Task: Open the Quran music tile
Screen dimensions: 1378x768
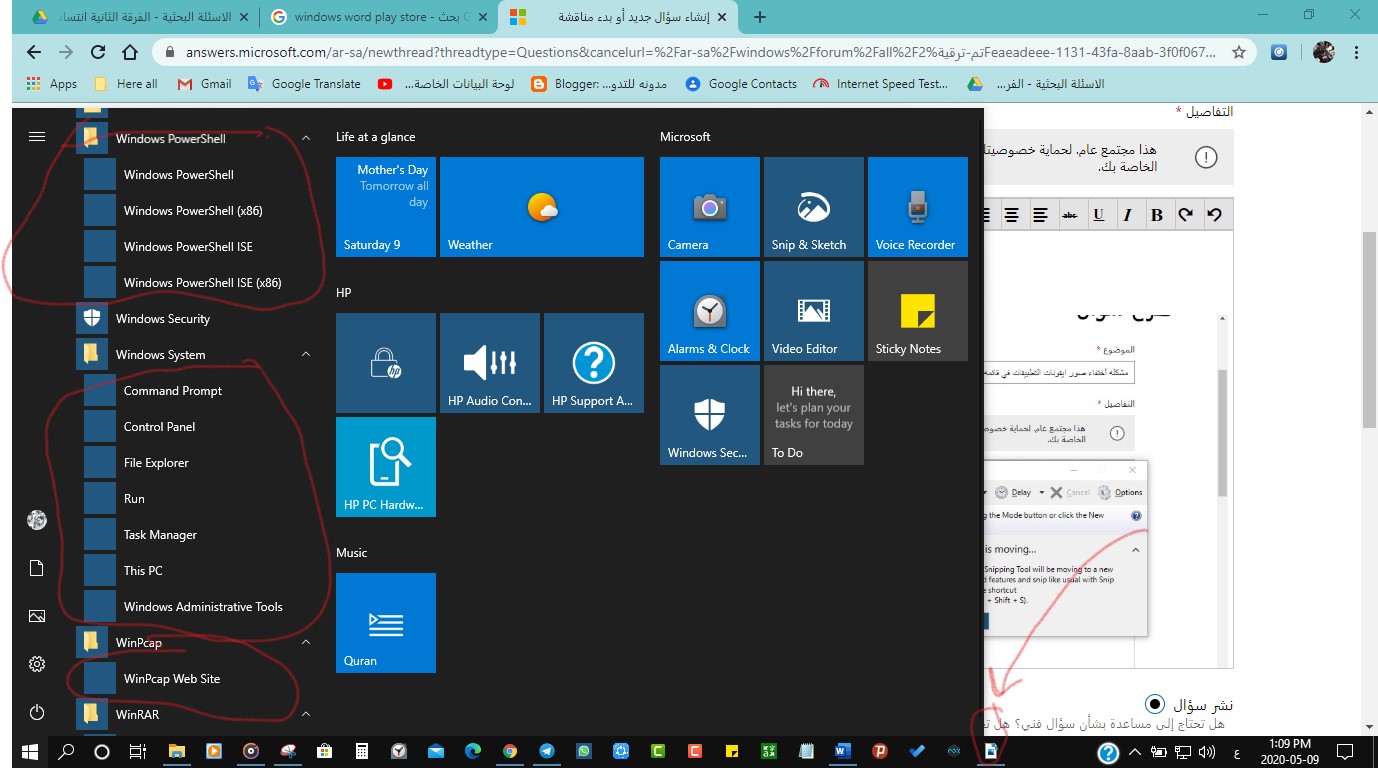Action: pos(385,623)
